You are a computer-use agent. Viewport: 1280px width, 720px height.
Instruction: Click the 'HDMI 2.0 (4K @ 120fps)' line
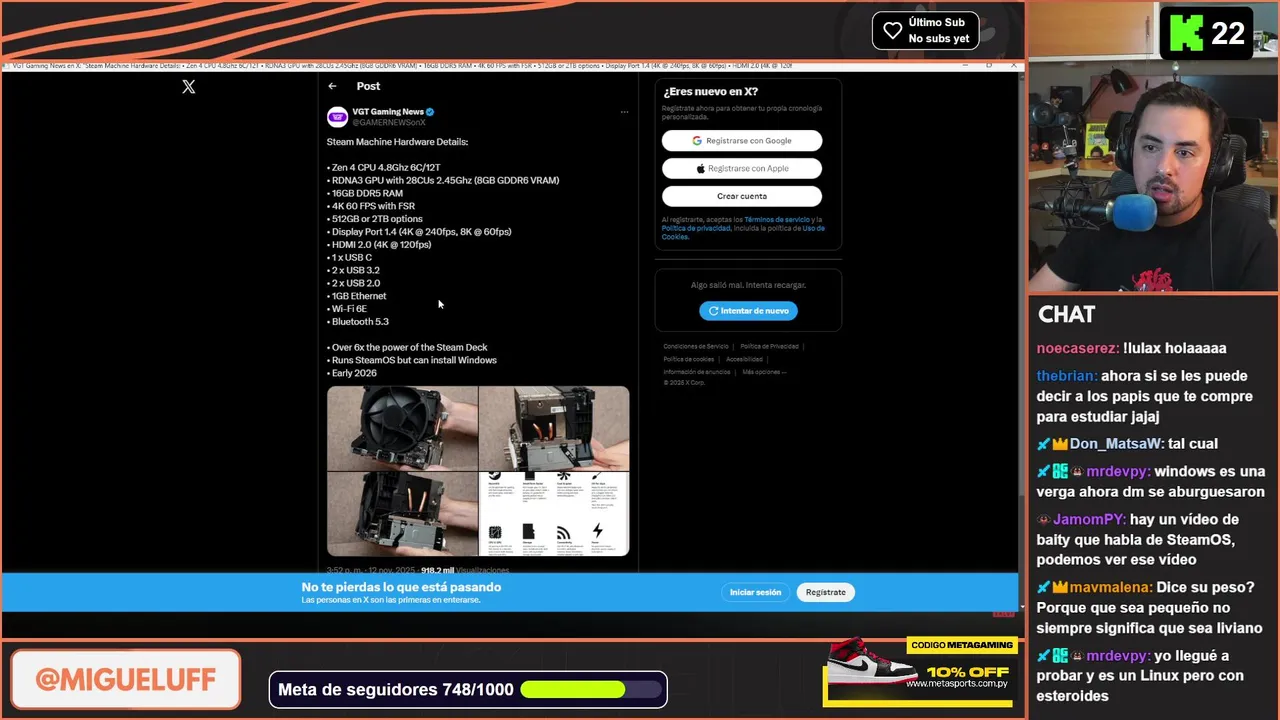coord(379,245)
